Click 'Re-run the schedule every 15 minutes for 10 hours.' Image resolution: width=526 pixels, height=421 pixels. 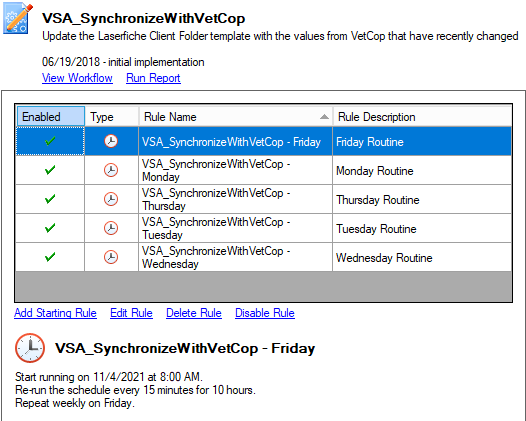coord(136,390)
